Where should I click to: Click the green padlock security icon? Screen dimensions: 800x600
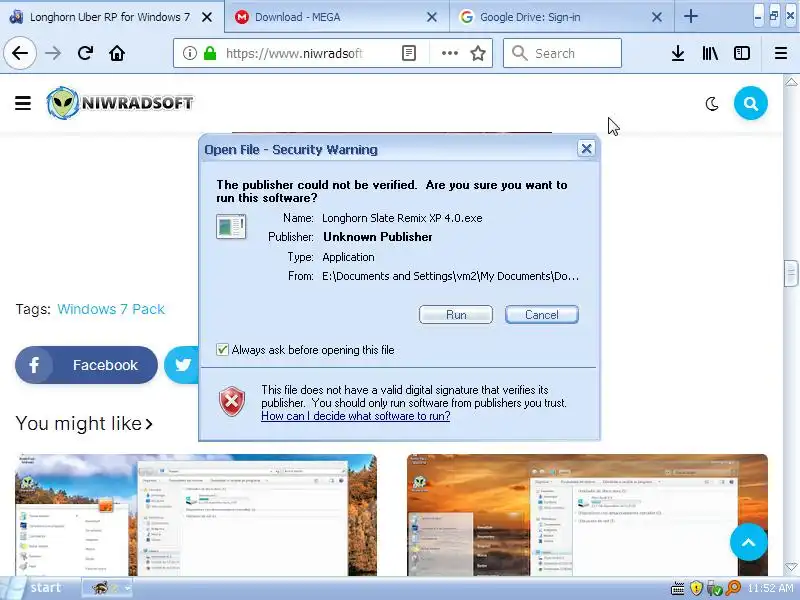pos(210,53)
